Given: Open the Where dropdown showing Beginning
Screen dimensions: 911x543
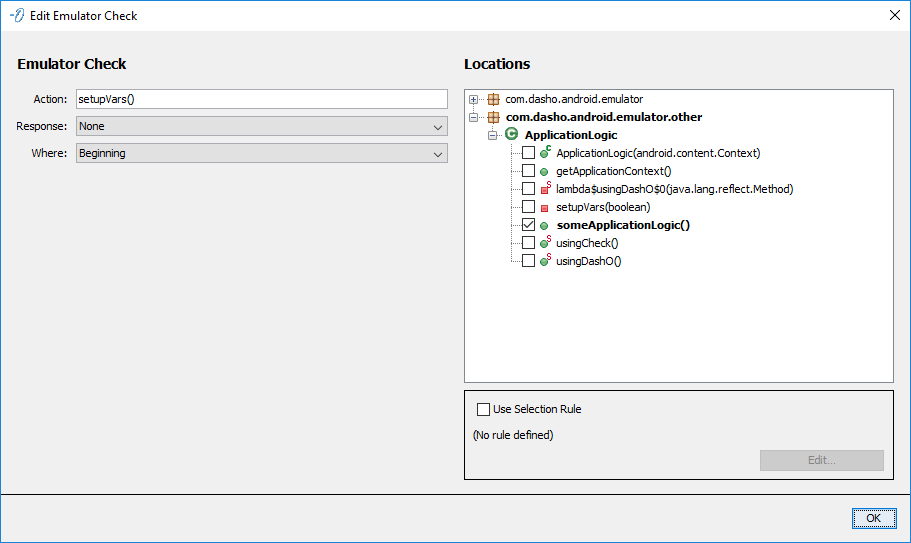Looking at the screenshot, I should (x=261, y=154).
